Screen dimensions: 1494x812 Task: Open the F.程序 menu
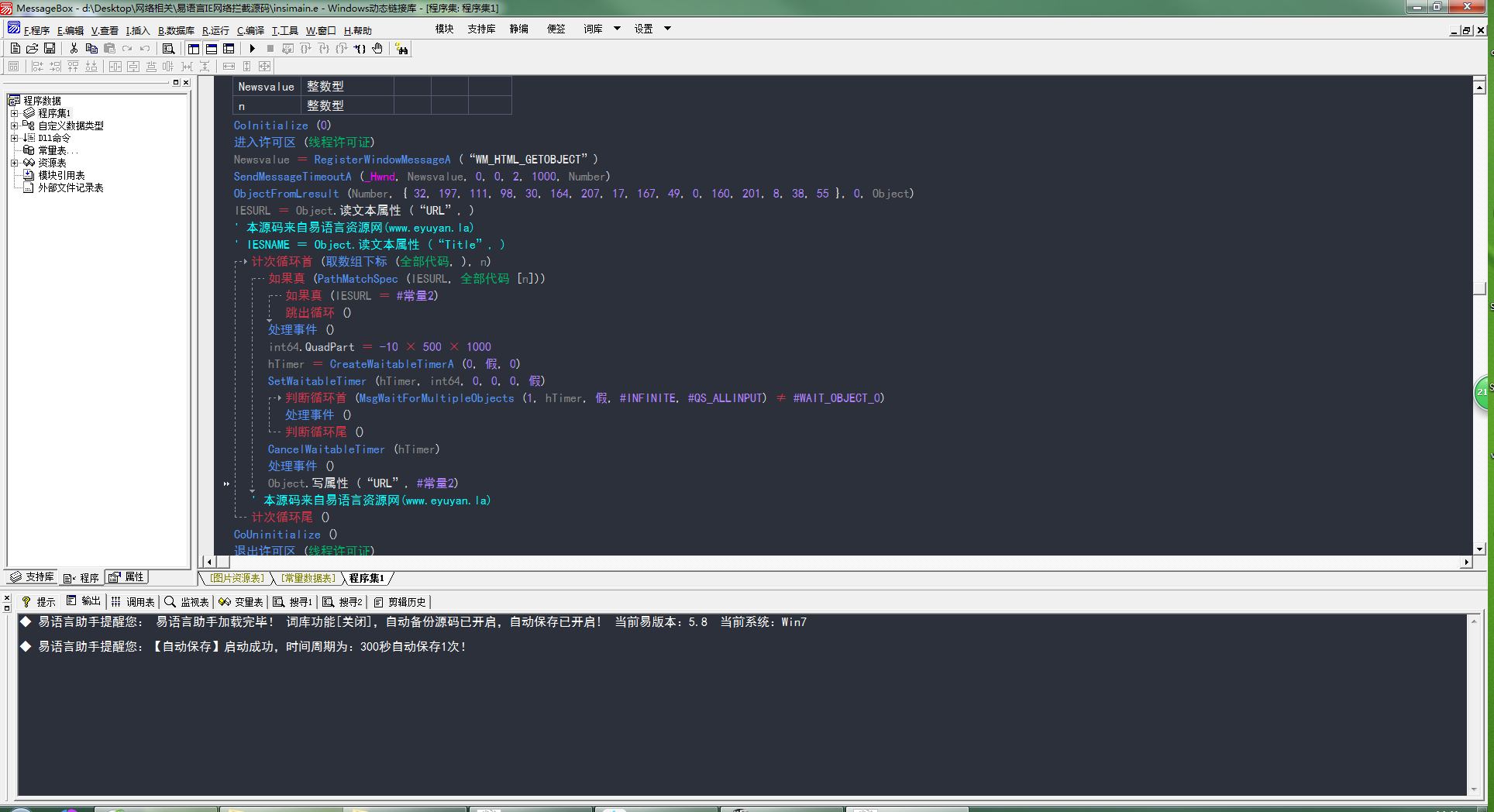(36, 30)
